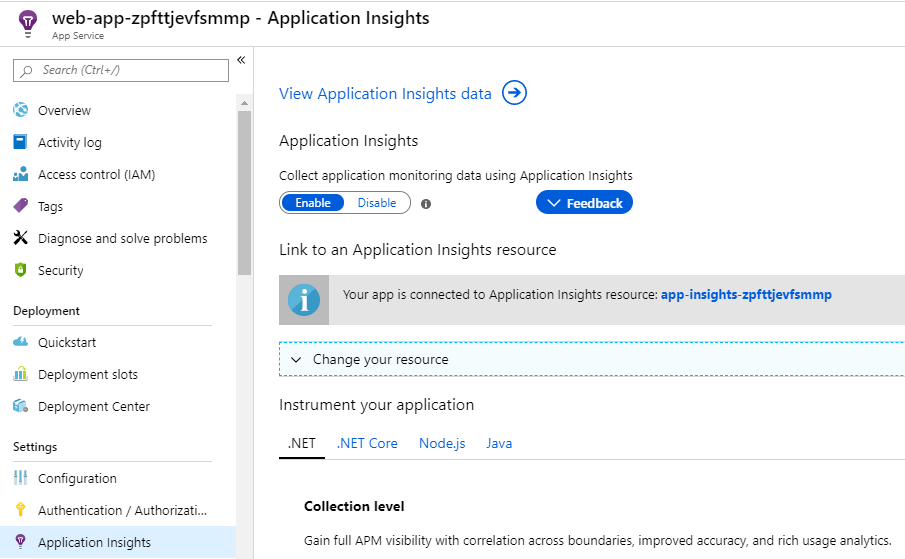Click the Access control (IAM) people icon
This screenshot has height=559, width=905.
click(x=20, y=175)
